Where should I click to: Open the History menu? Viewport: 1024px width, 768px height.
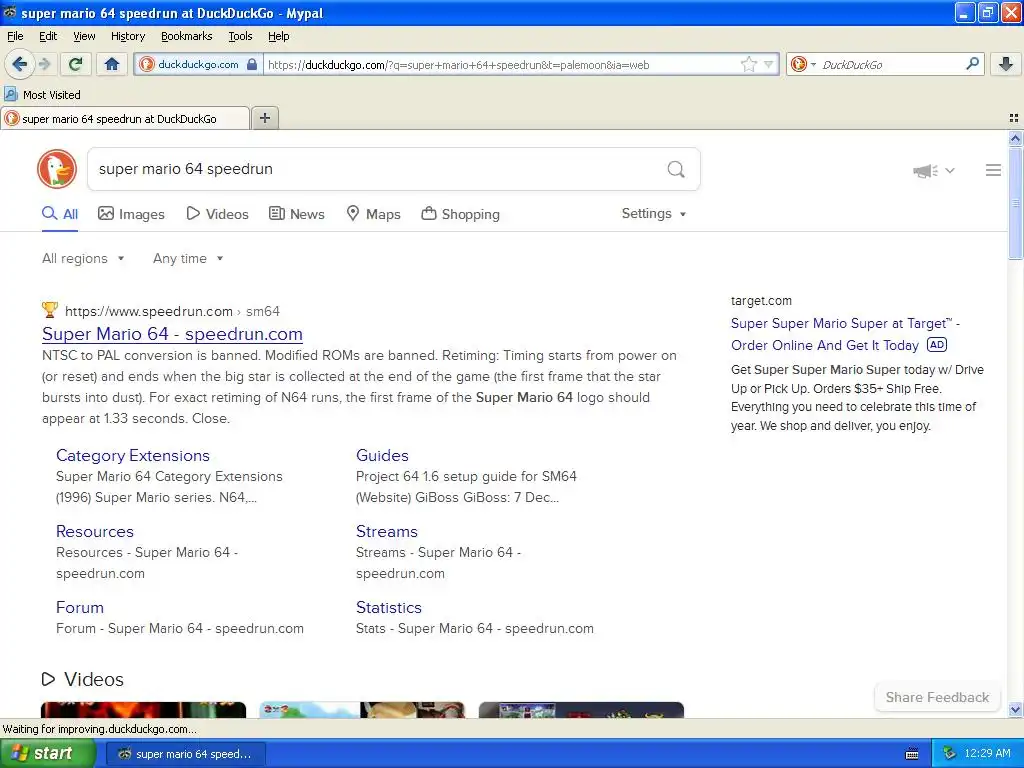tap(127, 36)
